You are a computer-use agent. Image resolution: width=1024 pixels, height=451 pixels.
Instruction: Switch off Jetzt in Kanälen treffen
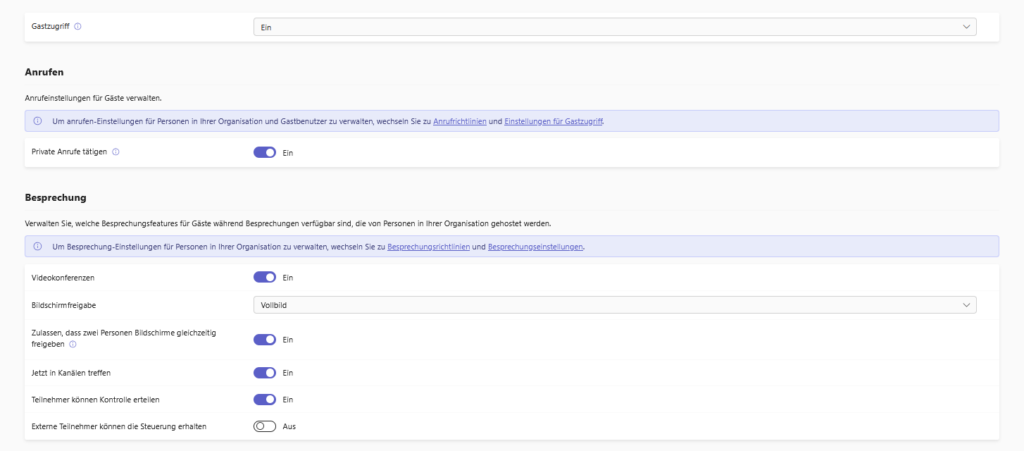(264, 373)
